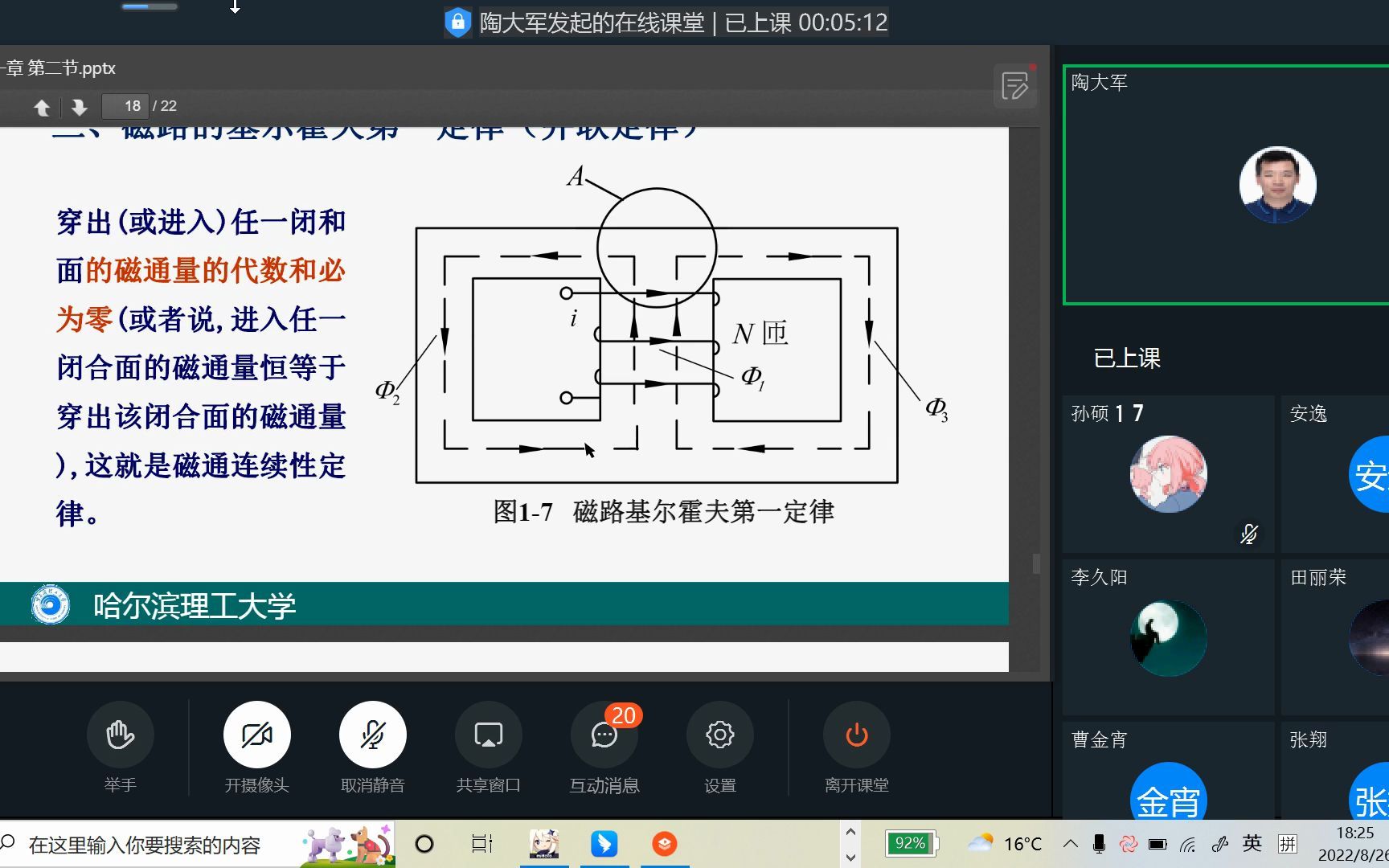The height and width of the screenshot is (868, 1389).
Task: Select the raise hand (举手) tool
Action: coord(120,734)
